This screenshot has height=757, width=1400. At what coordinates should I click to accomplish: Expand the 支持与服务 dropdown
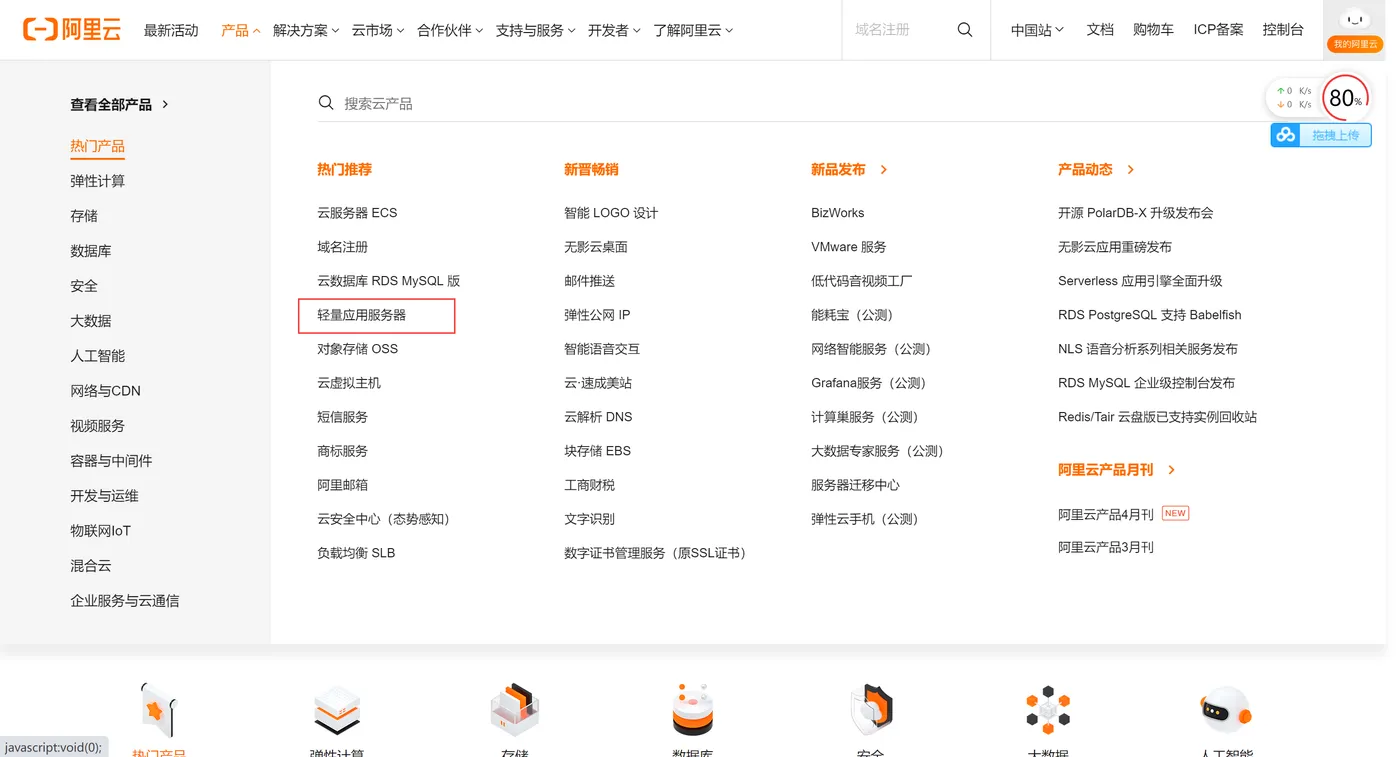[536, 30]
